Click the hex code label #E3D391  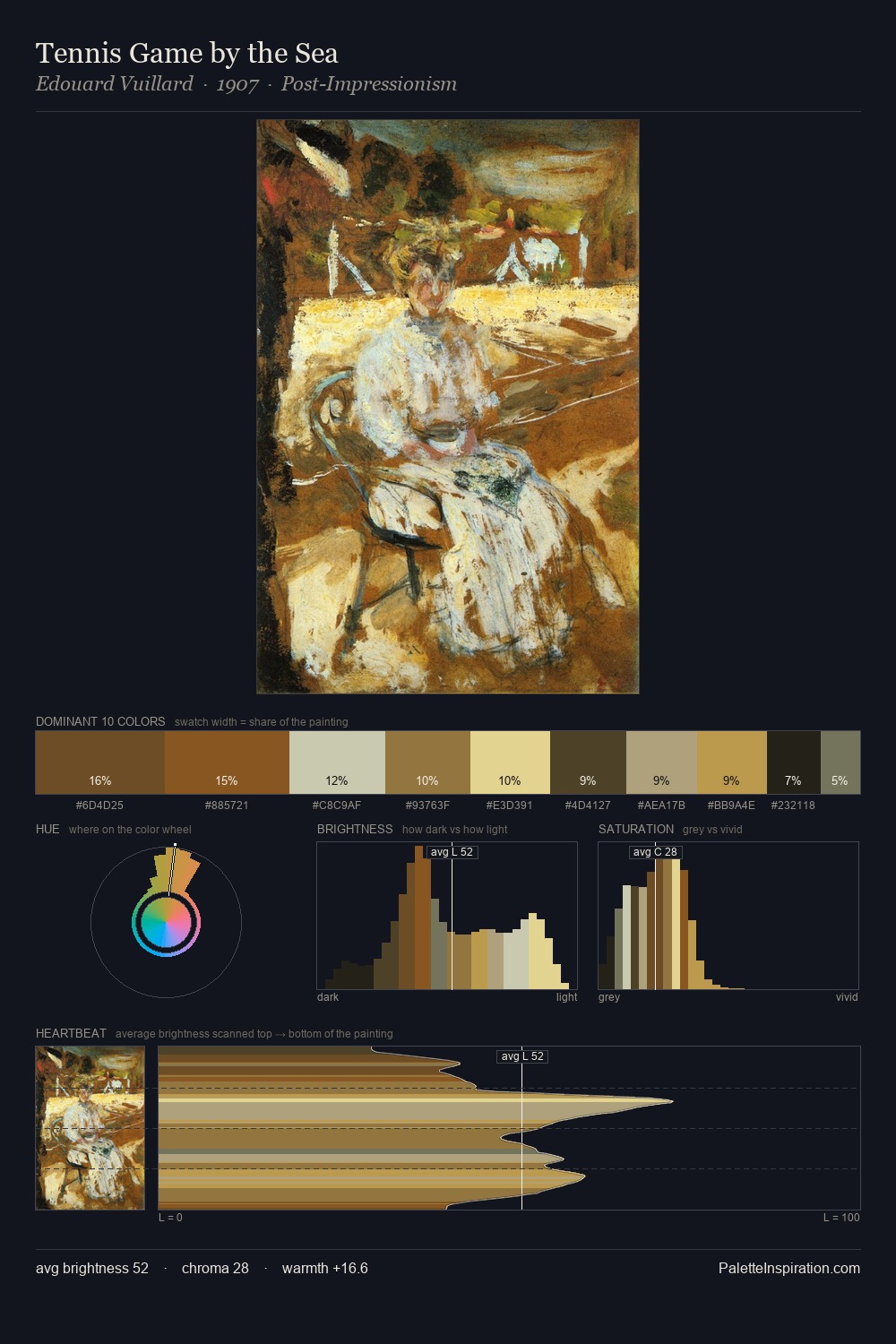(x=510, y=806)
